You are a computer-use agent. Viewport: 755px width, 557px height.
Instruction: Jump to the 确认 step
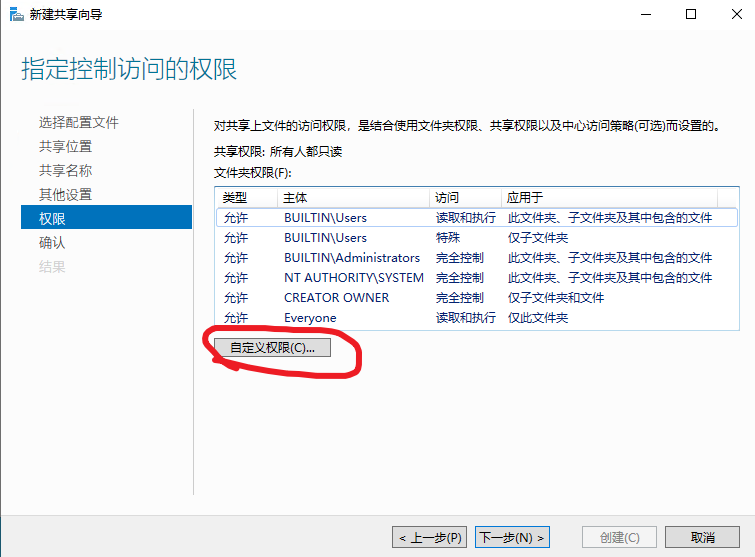pyautogui.click(x=52, y=242)
